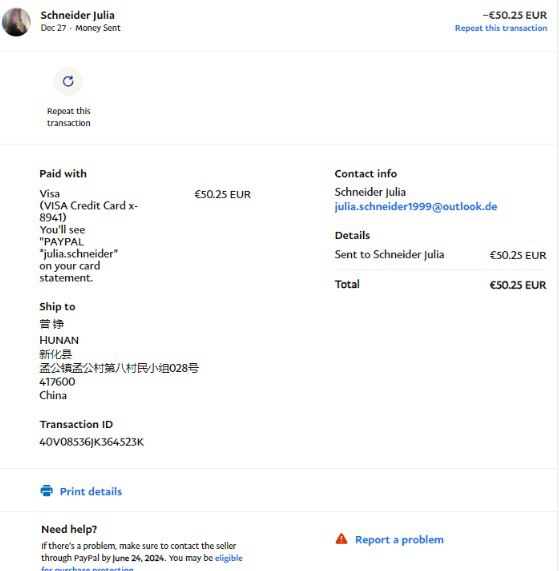Click the julia.schneider1999@outlook.de email link
This screenshot has height=571, width=560.
(416, 206)
